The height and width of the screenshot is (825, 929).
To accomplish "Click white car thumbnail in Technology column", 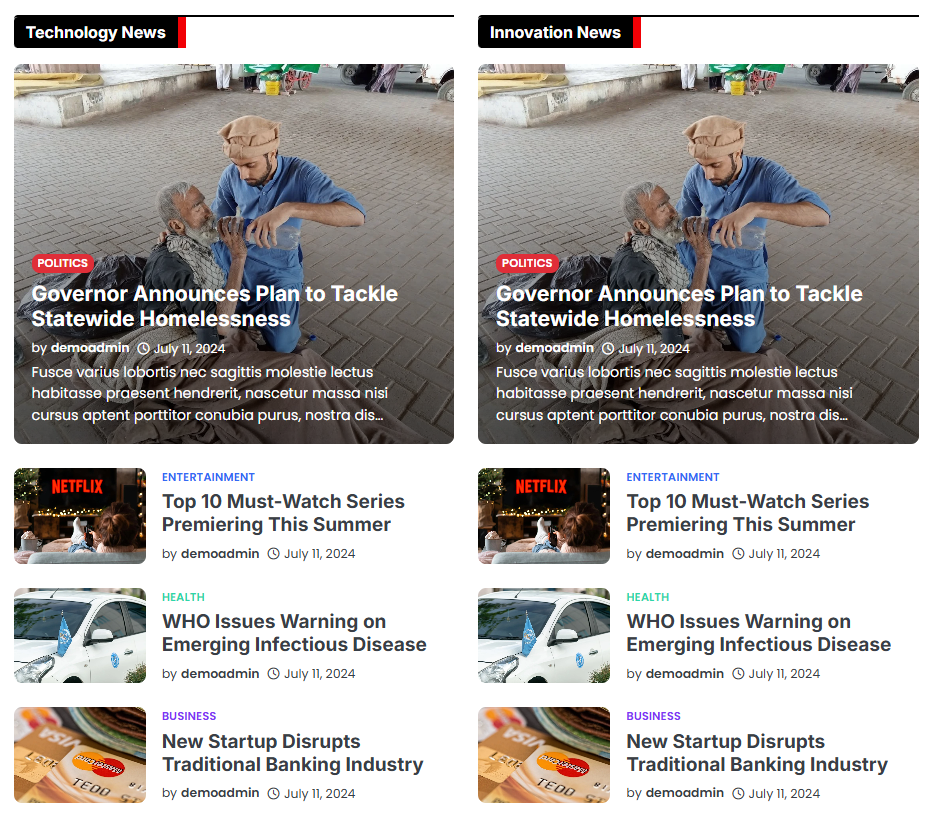I will (x=80, y=635).
